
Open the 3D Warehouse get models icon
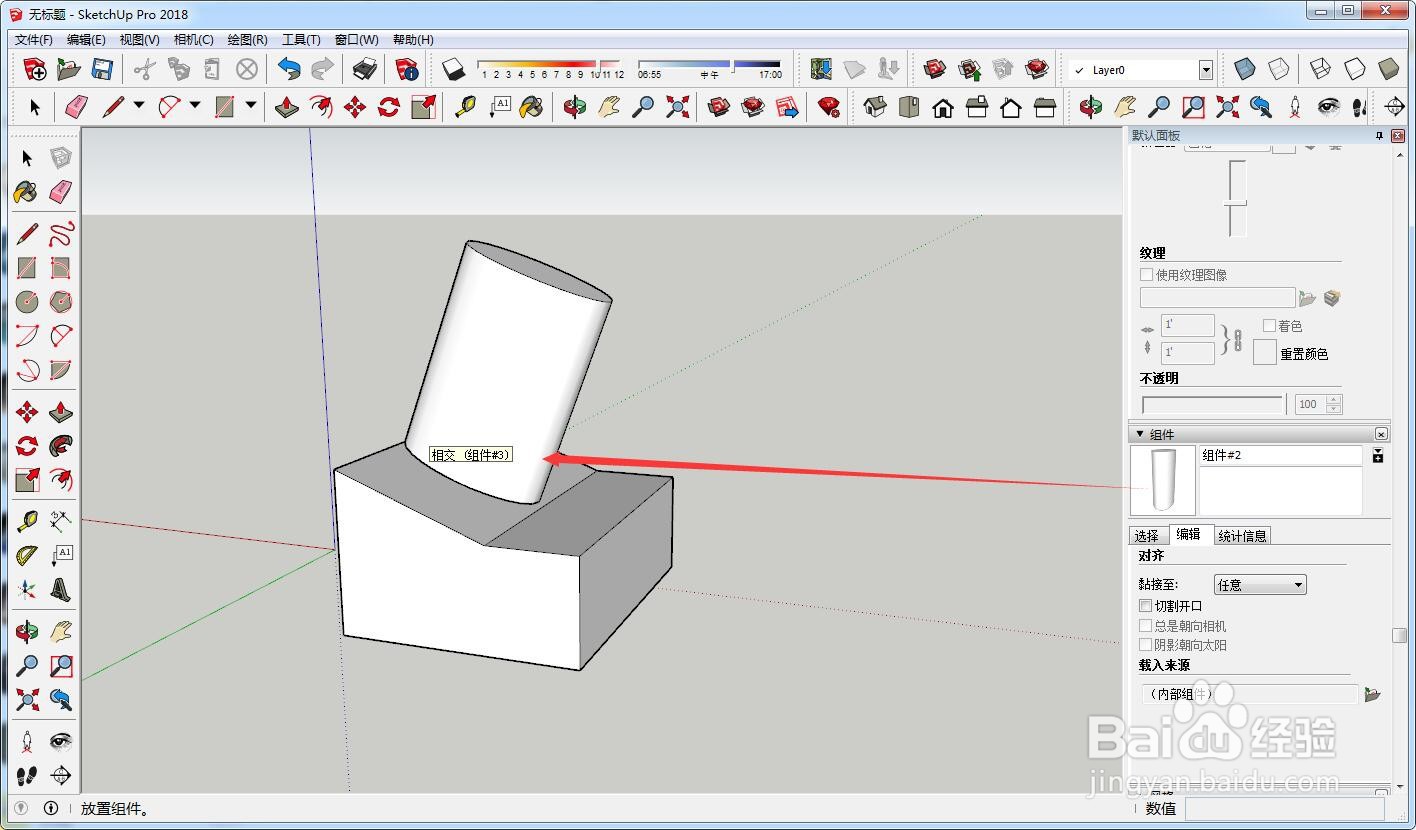point(935,69)
